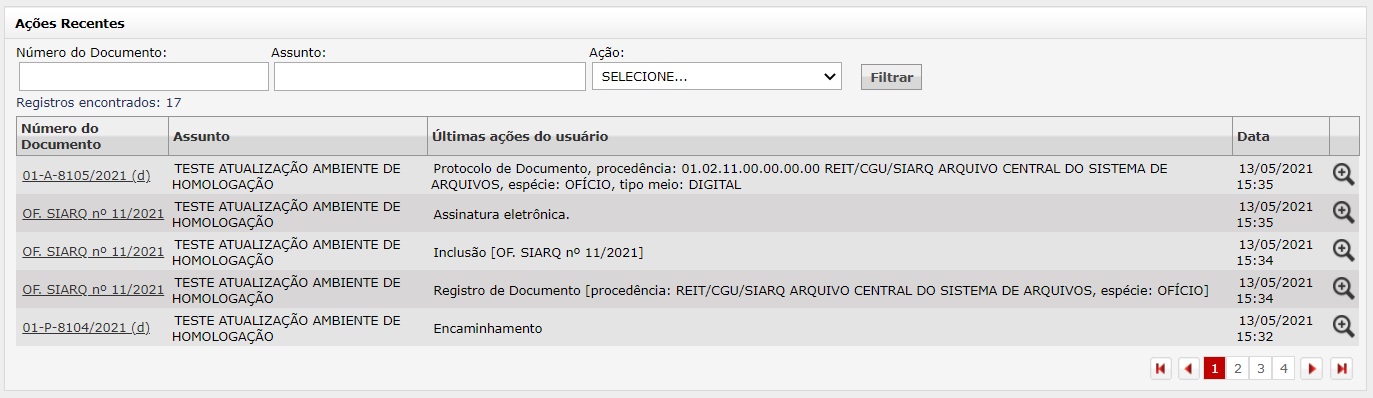Click the Registros encontrados: 17 text

coord(99,102)
